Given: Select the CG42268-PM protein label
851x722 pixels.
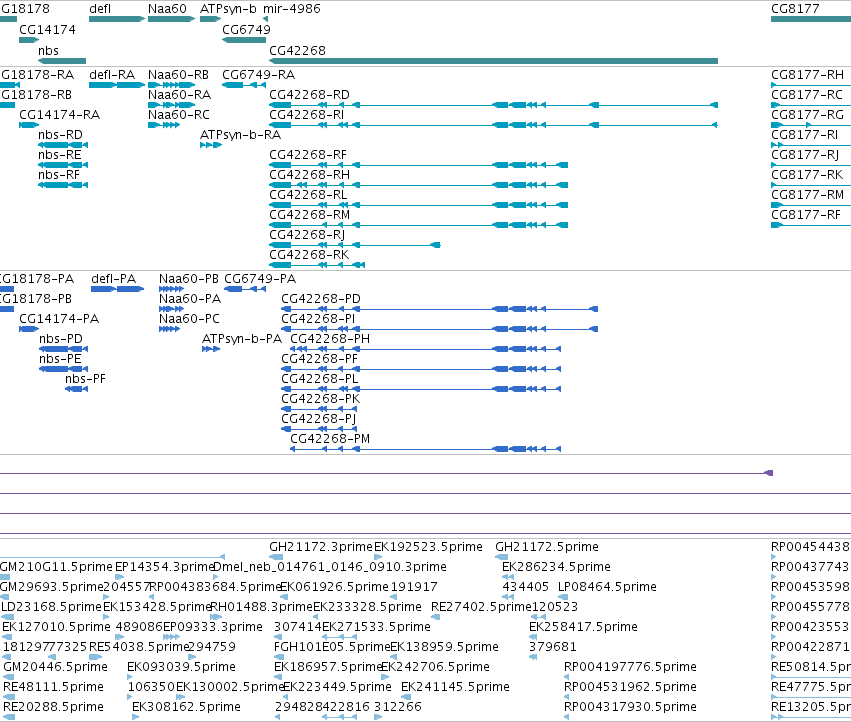Looking at the screenshot, I should point(330,439).
